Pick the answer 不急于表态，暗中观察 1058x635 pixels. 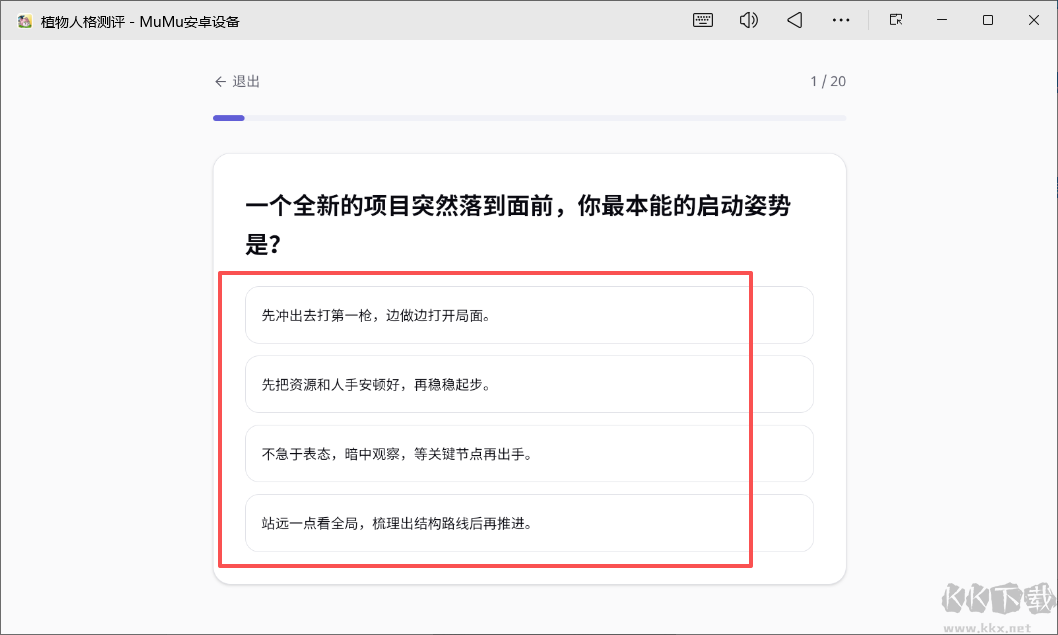[x=528, y=453]
